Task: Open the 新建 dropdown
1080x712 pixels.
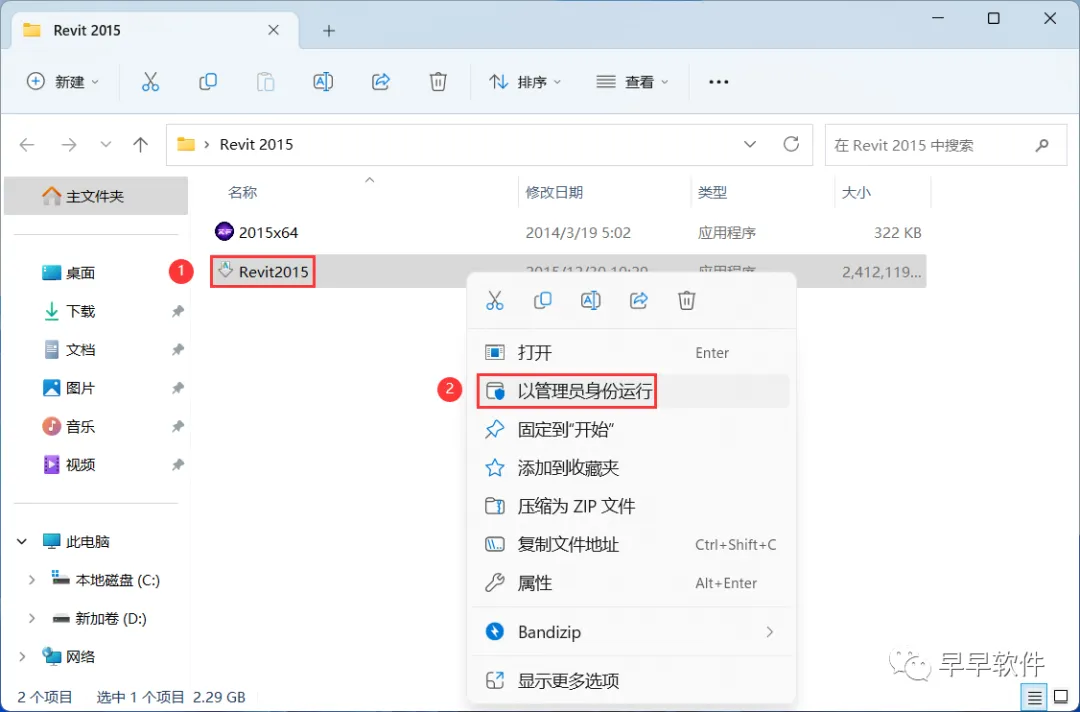Action: pos(63,82)
